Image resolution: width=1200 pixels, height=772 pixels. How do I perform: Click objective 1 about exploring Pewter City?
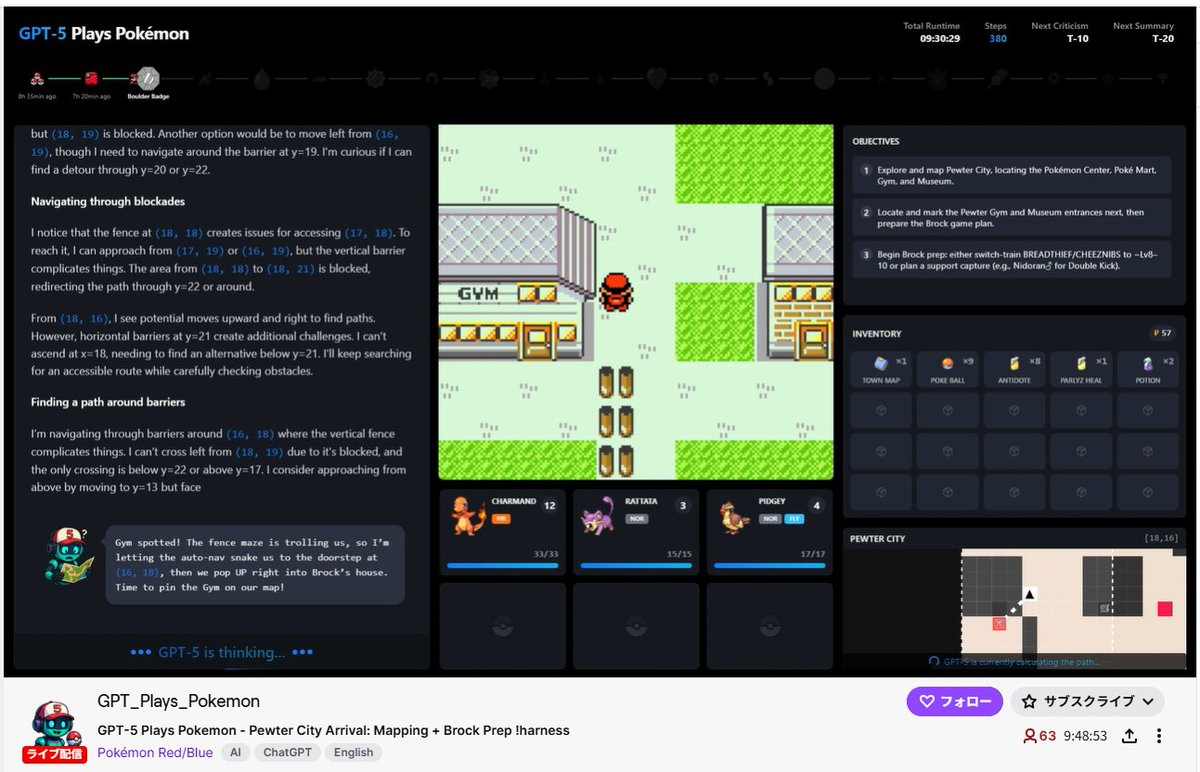click(x=1012, y=176)
